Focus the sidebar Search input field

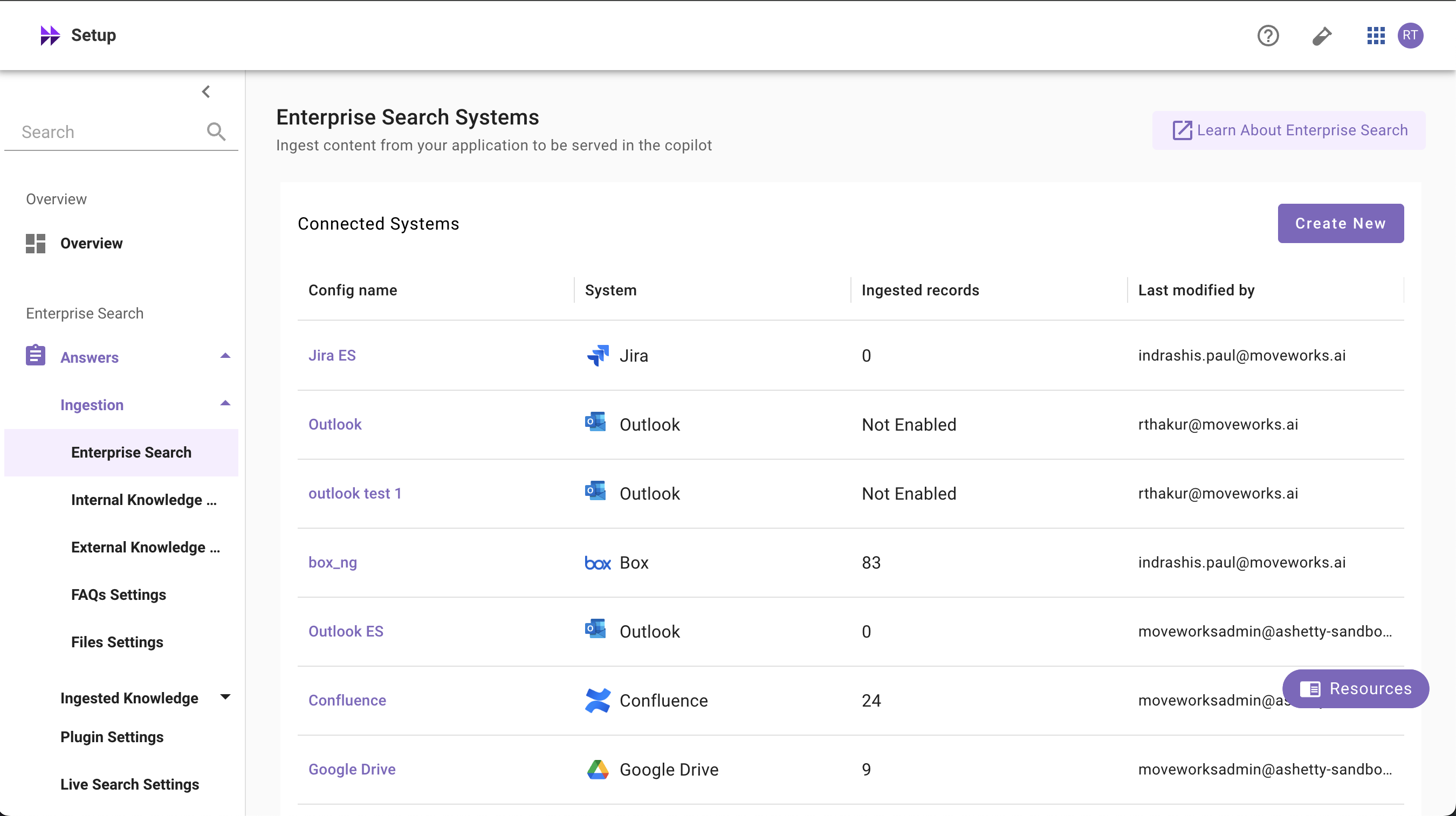(107, 132)
